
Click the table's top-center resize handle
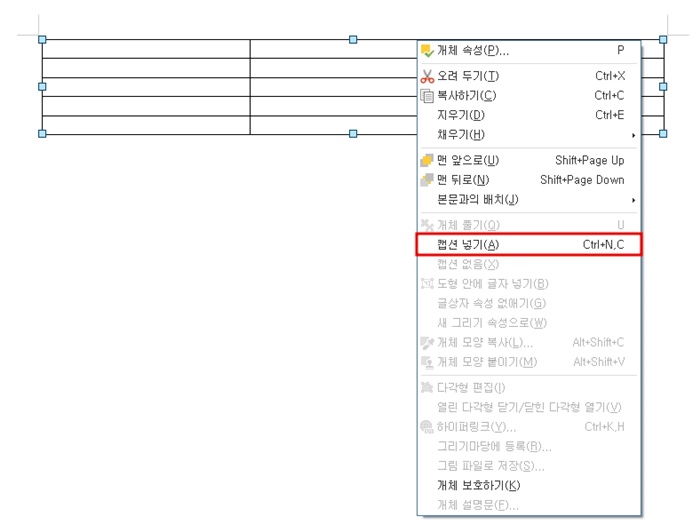(353, 40)
